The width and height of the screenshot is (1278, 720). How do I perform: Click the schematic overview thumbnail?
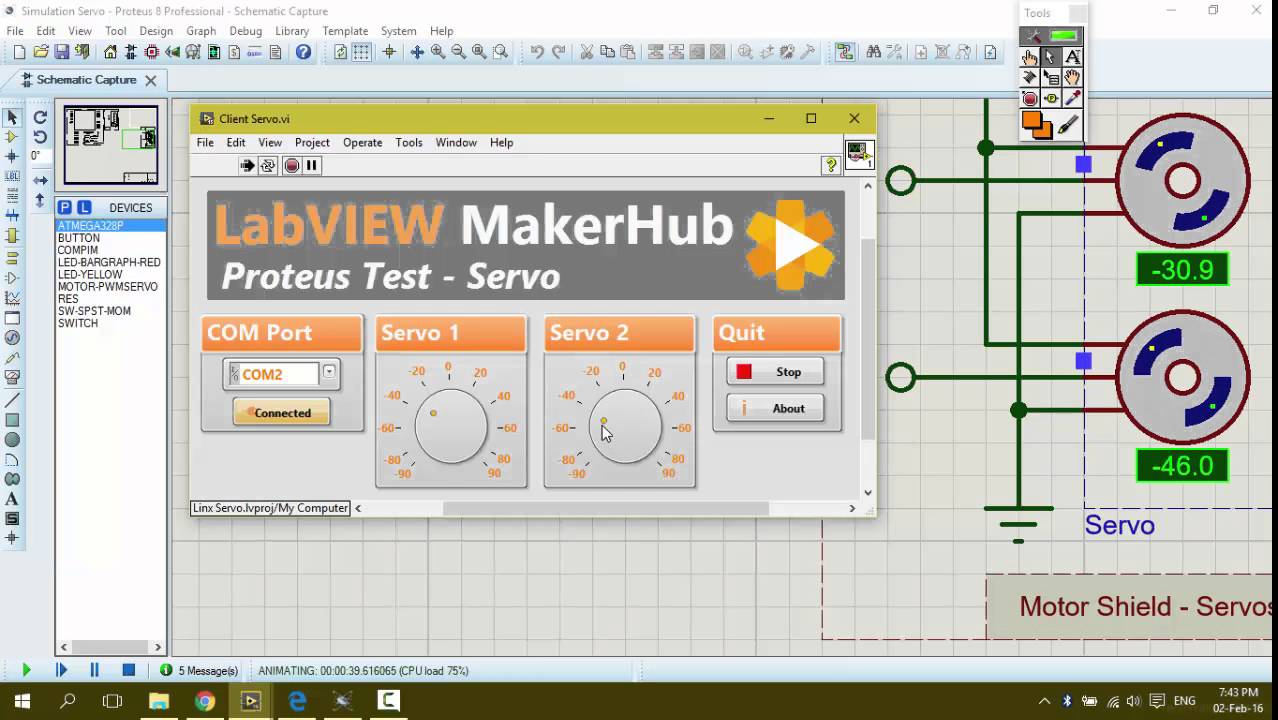(x=111, y=145)
